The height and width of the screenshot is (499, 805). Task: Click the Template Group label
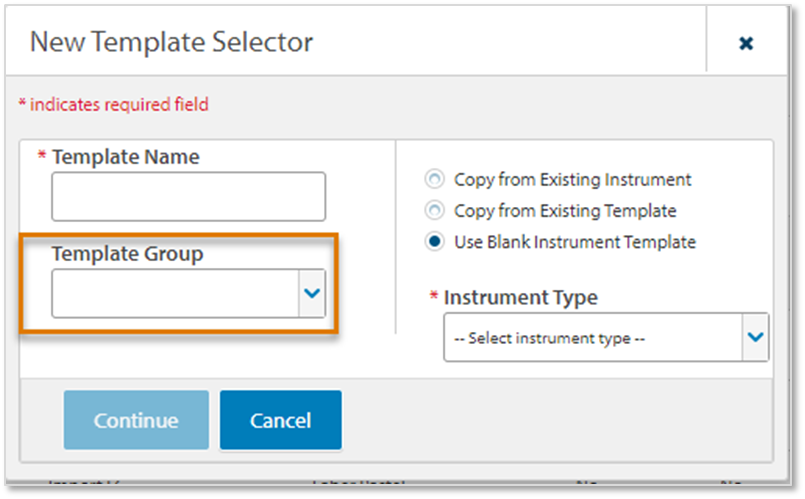(x=127, y=254)
